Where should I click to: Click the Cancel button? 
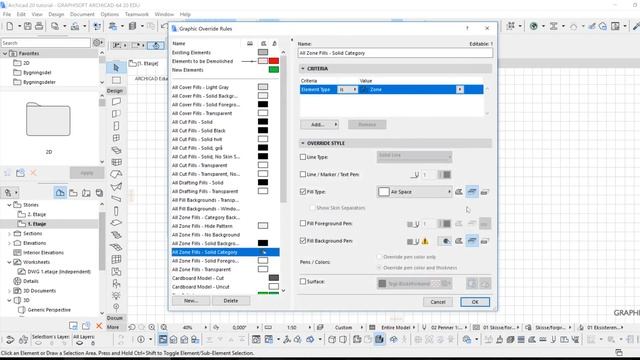[x=438, y=302]
